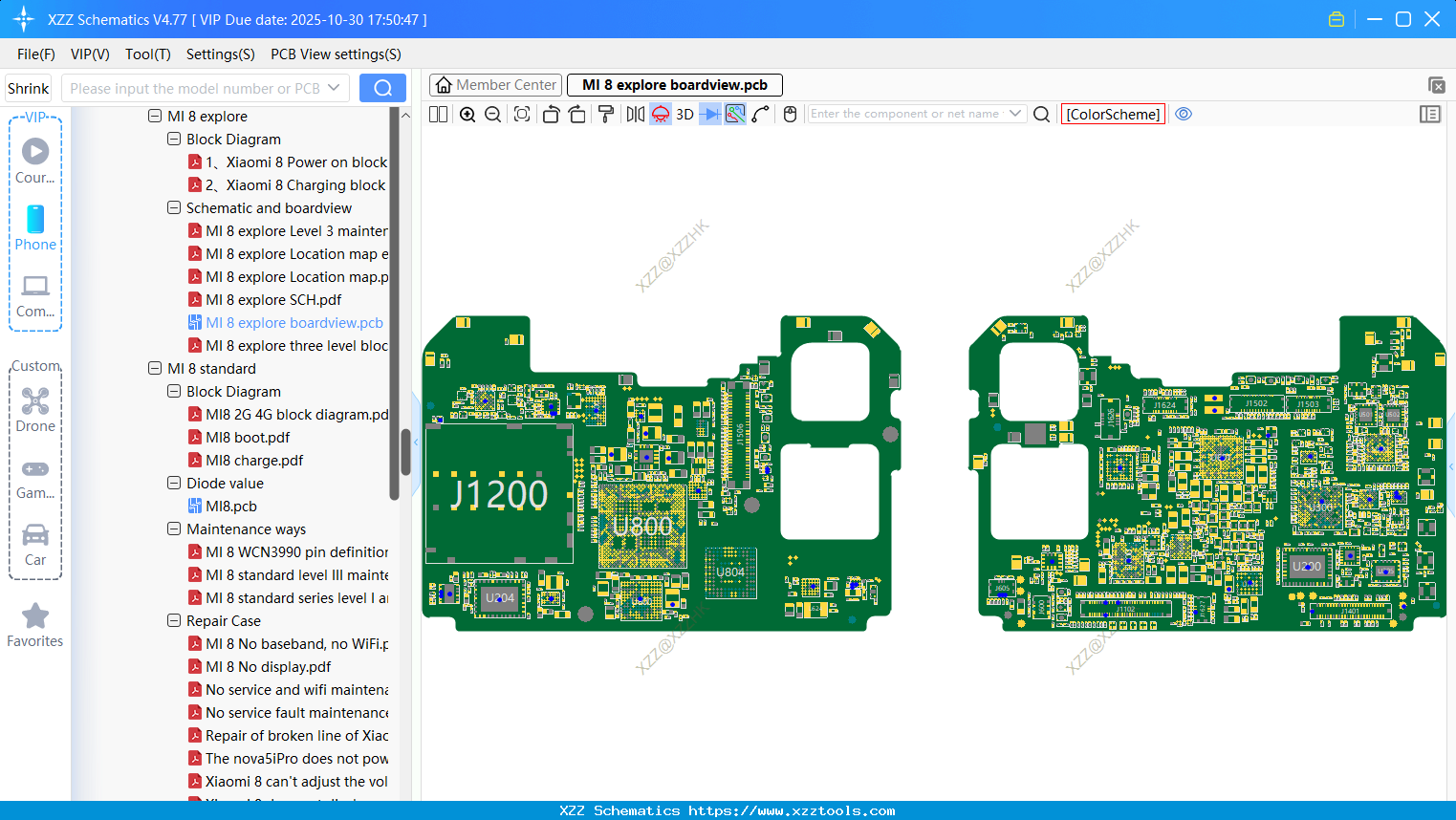Image resolution: width=1456 pixels, height=820 pixels.
Task: Click the search button beside component field
Action: point(1042,115)
